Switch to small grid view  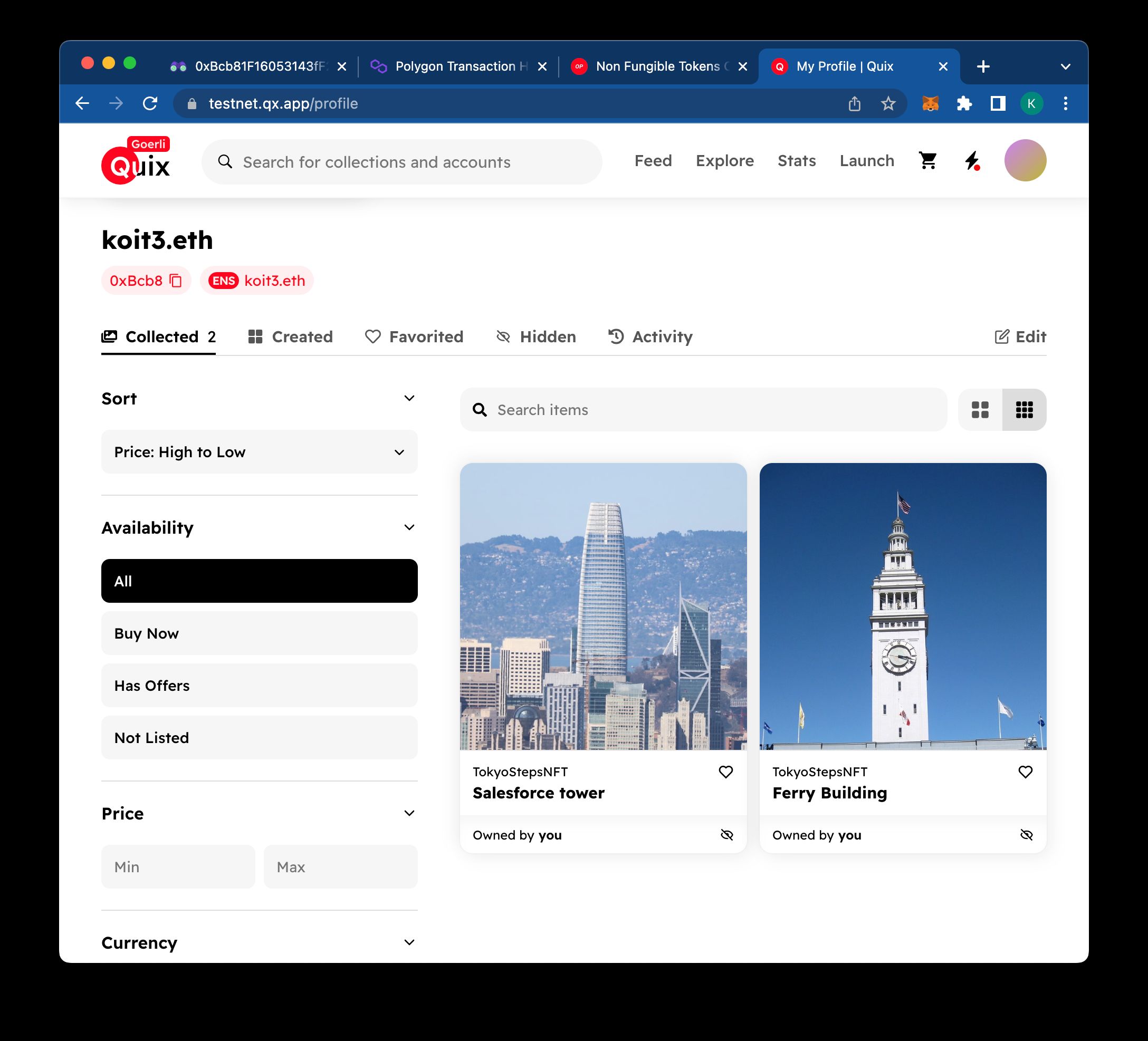[1024, 410]
